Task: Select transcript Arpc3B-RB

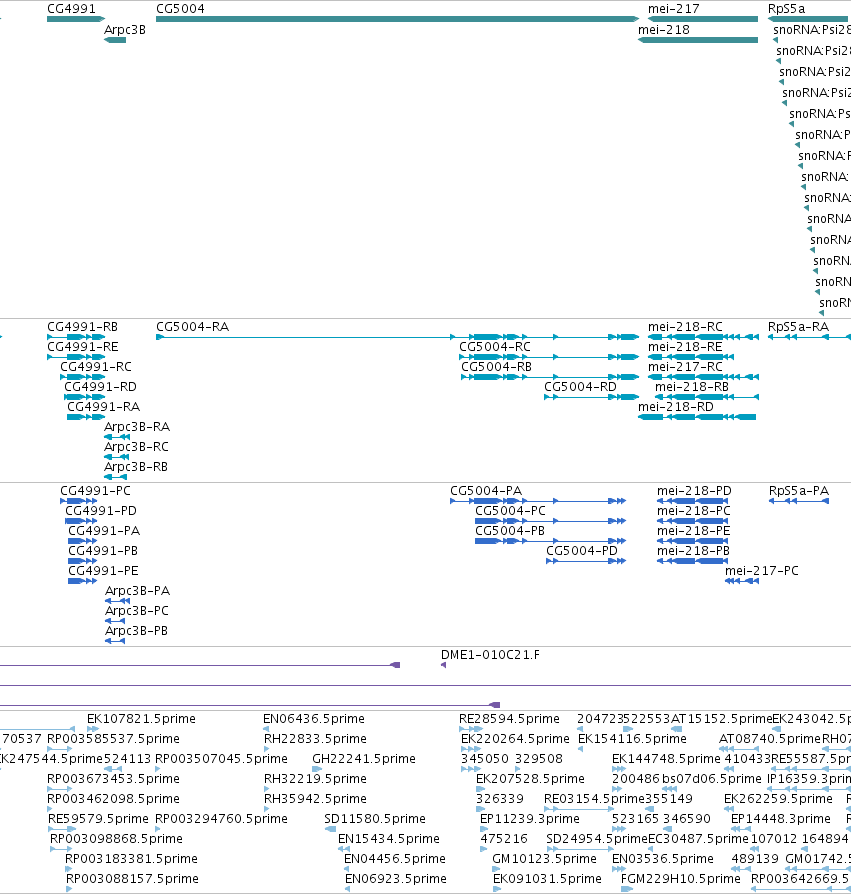Action: click(136, 467)
